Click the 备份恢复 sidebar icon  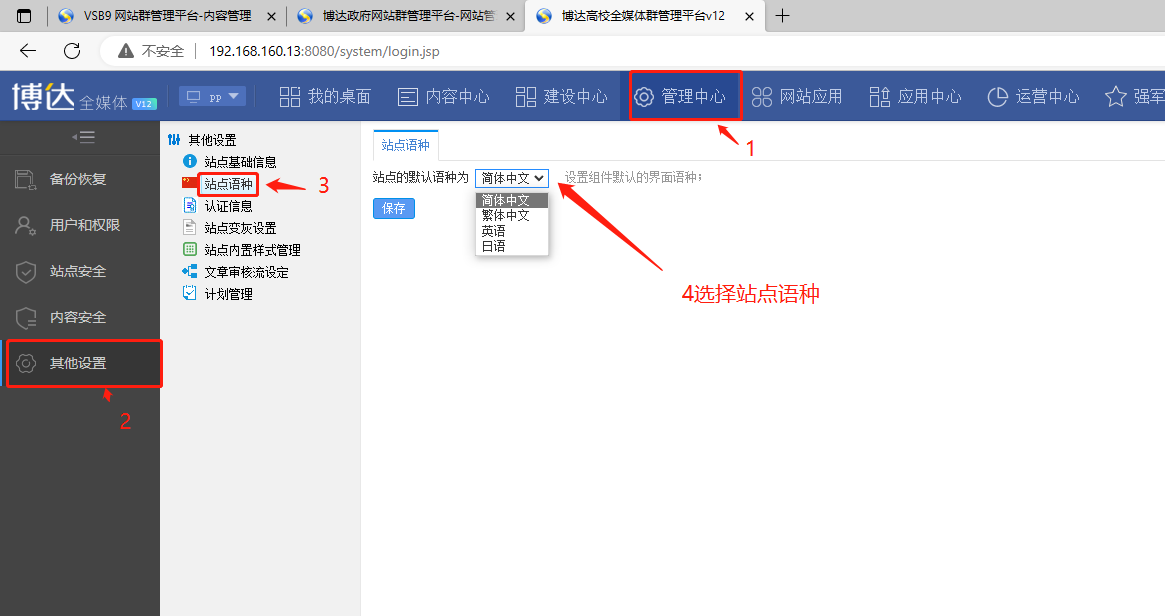(25, 179)
